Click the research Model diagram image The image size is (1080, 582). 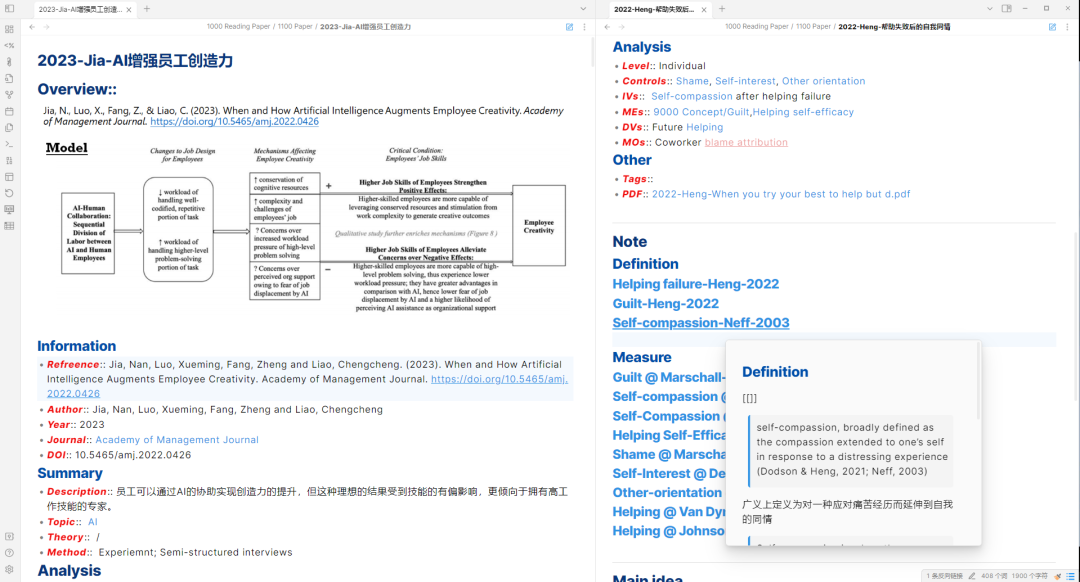307,227
